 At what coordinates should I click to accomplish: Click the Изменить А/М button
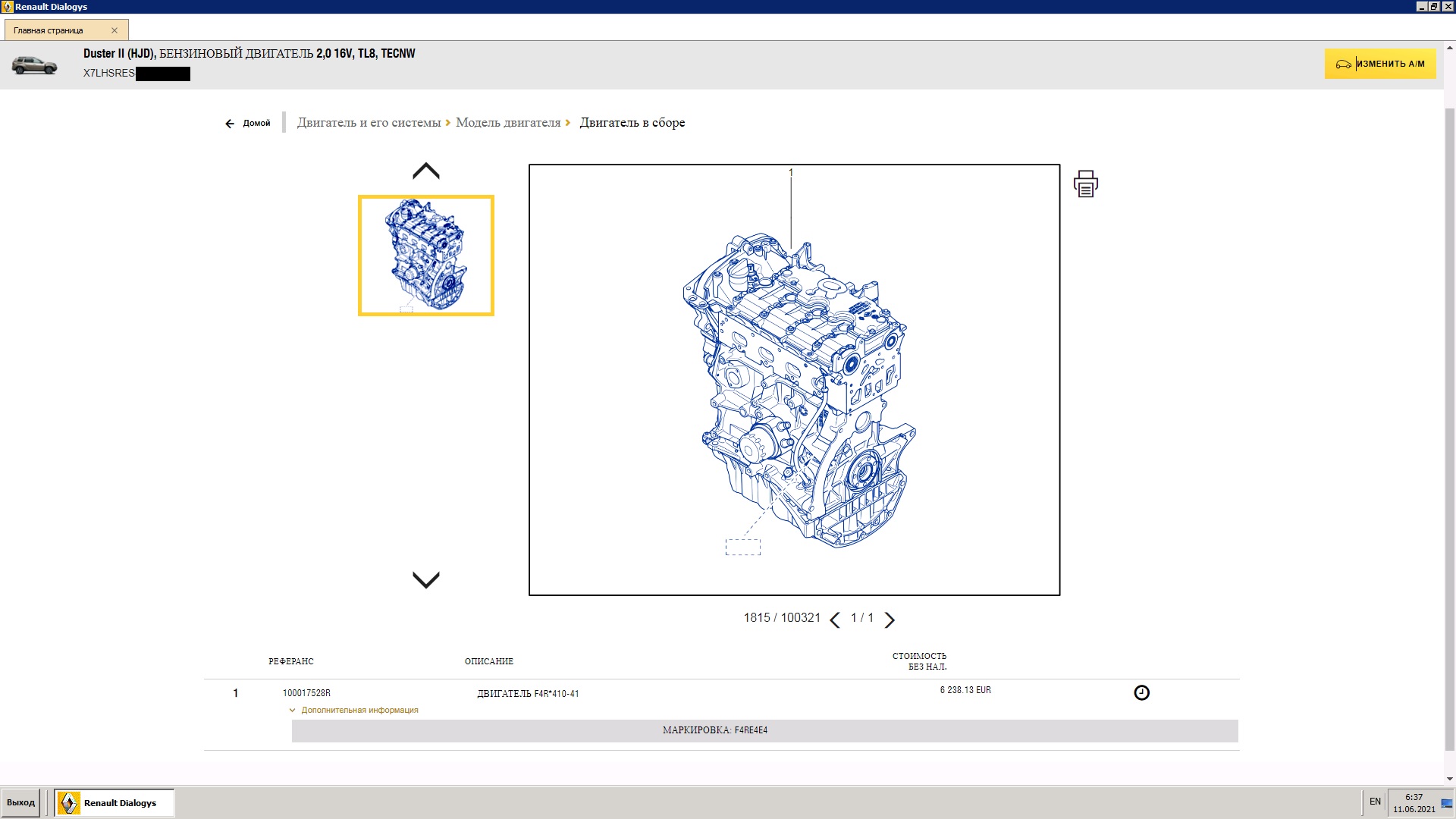[1380, 64]
